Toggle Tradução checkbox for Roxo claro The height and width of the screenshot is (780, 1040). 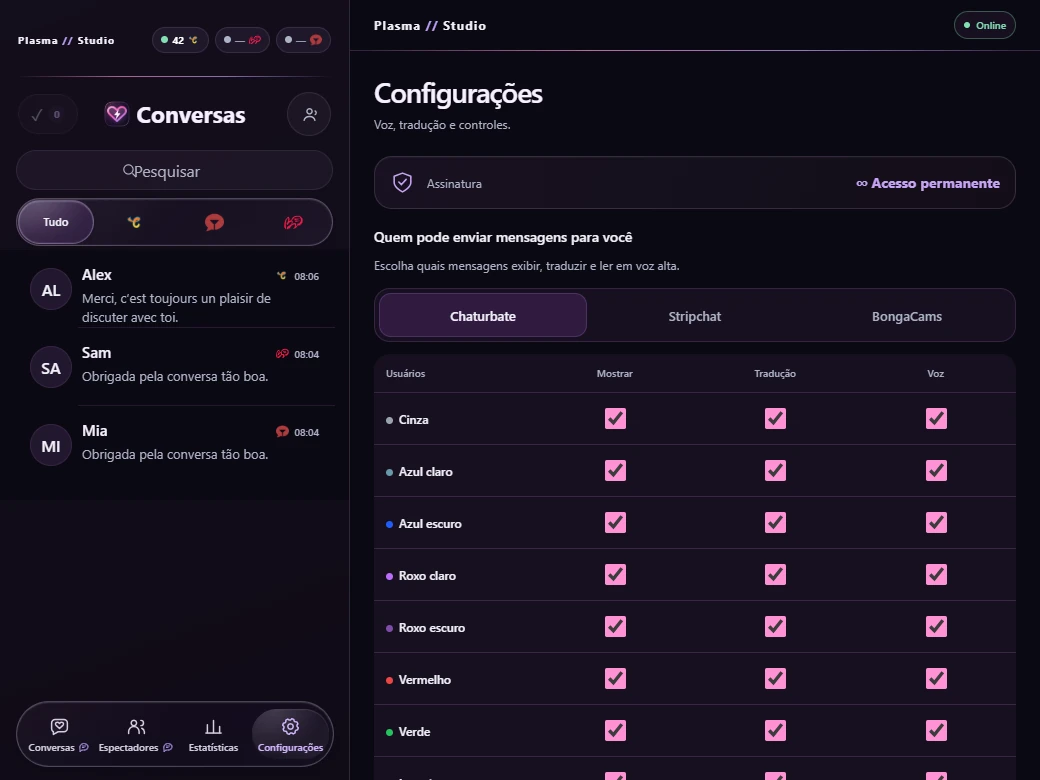[x=775, y=574]
